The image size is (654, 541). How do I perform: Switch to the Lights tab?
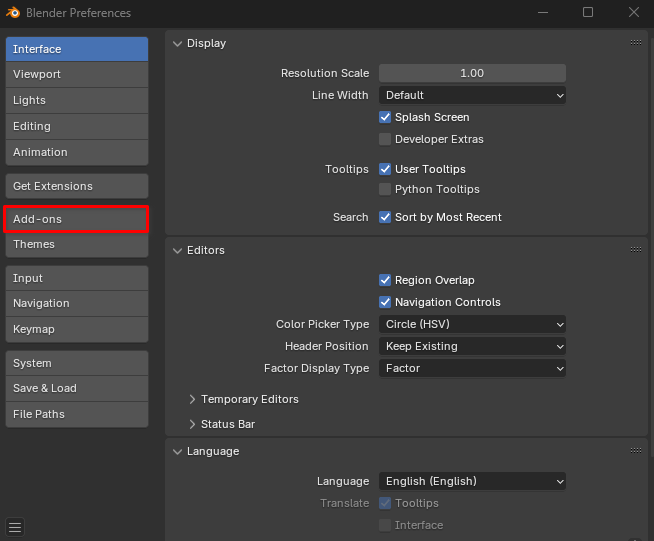77,101
